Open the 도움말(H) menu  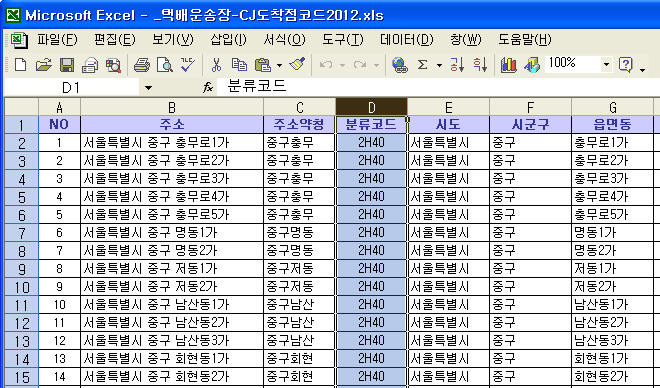point(524,40)
